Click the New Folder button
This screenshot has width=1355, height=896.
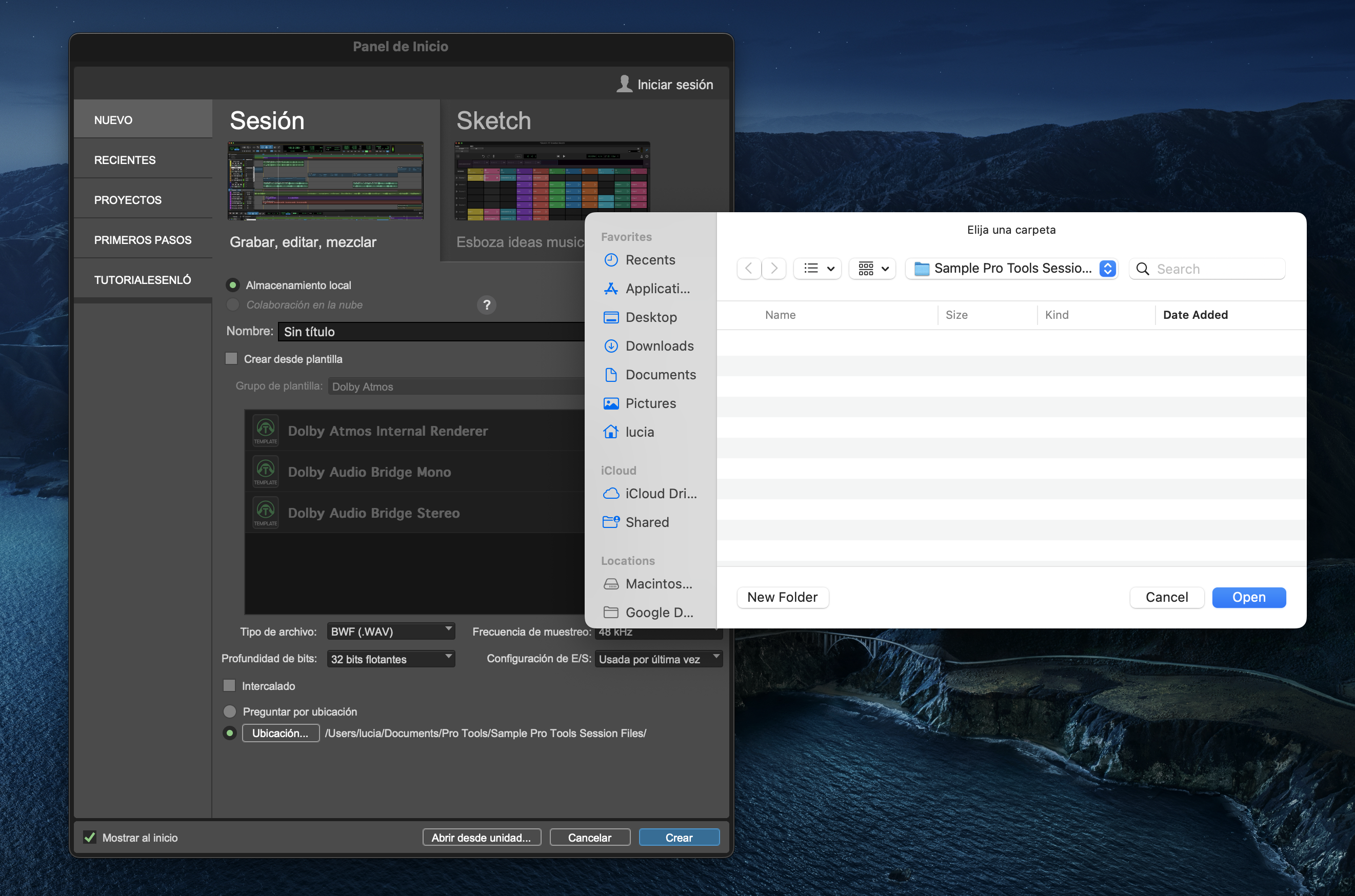[x=782, y=598]
